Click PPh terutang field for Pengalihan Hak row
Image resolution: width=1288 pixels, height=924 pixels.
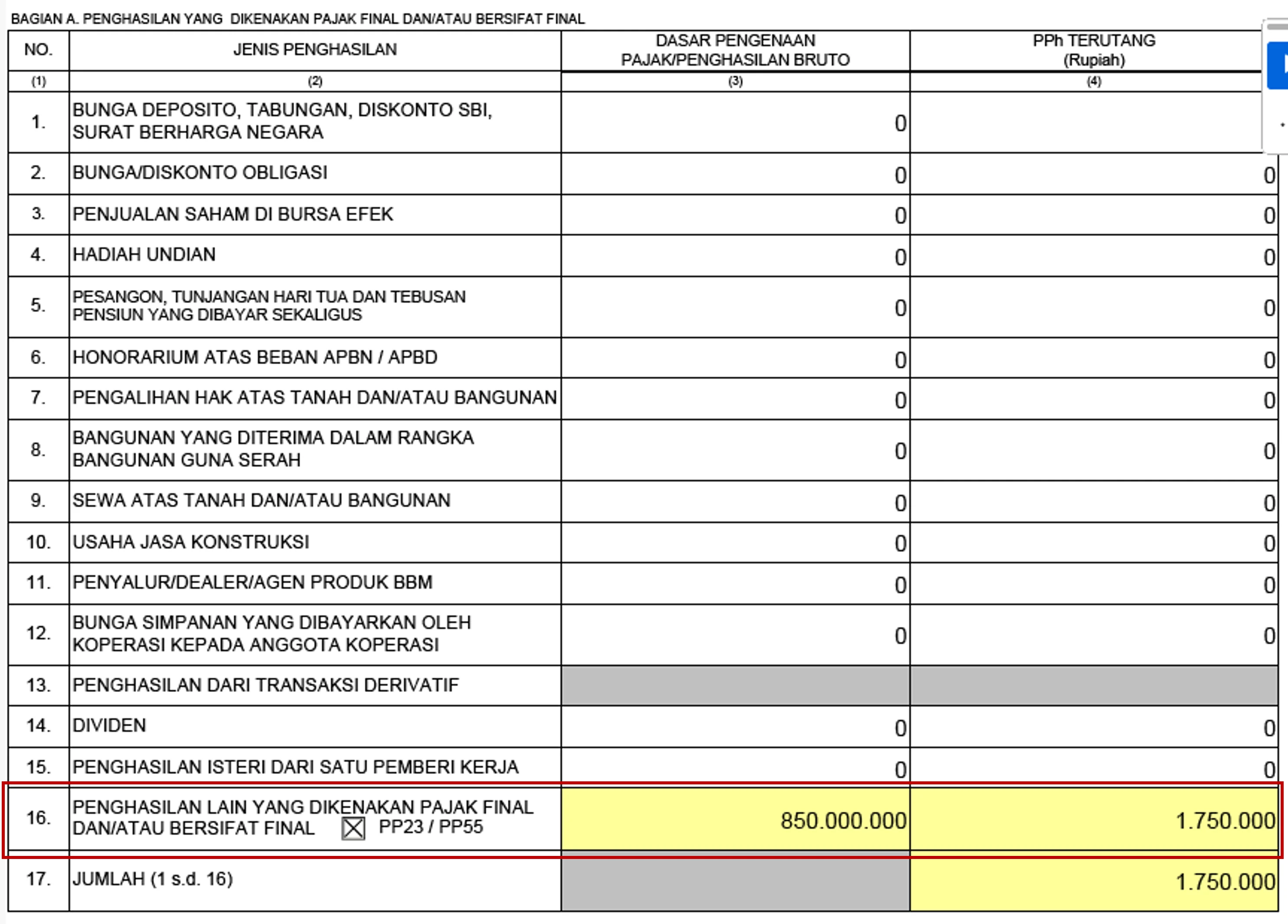(x=1094, y=399)
